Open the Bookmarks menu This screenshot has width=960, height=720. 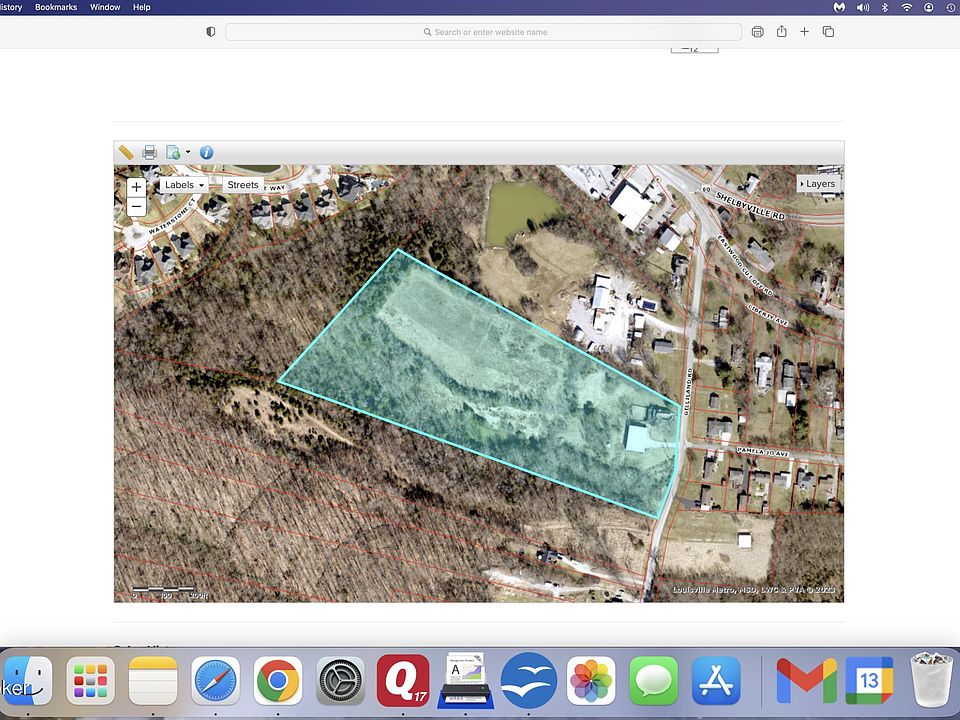56,7
